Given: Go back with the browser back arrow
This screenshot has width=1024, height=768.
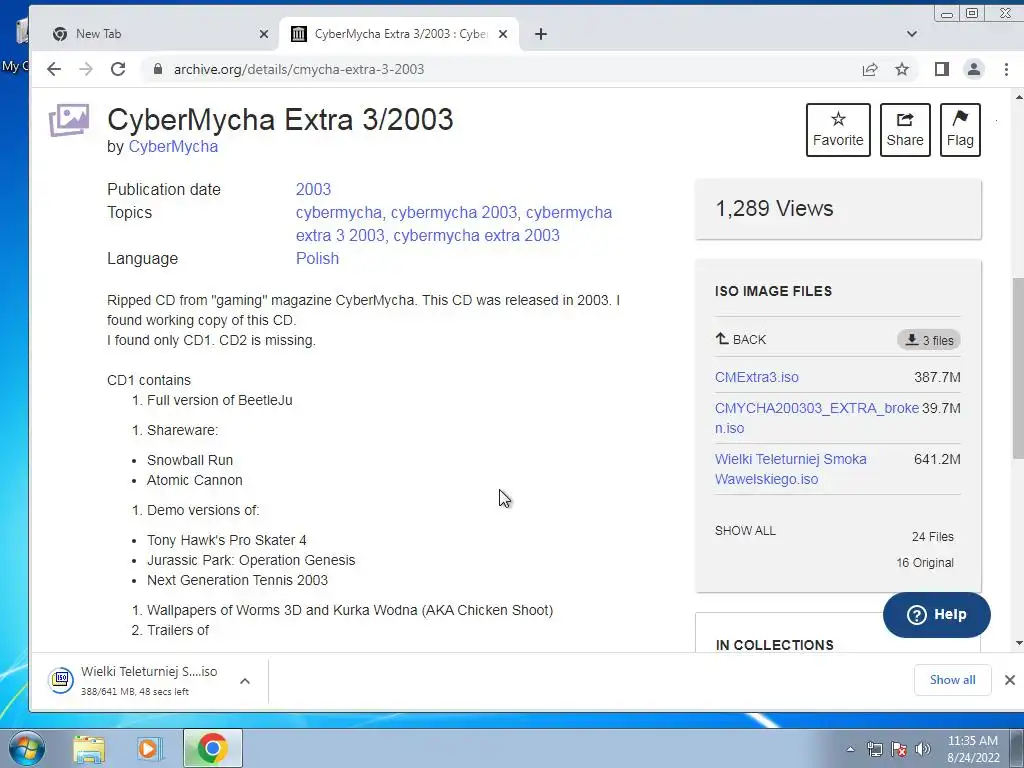Looking at the screenshot, I should click(x=54, y=69).
